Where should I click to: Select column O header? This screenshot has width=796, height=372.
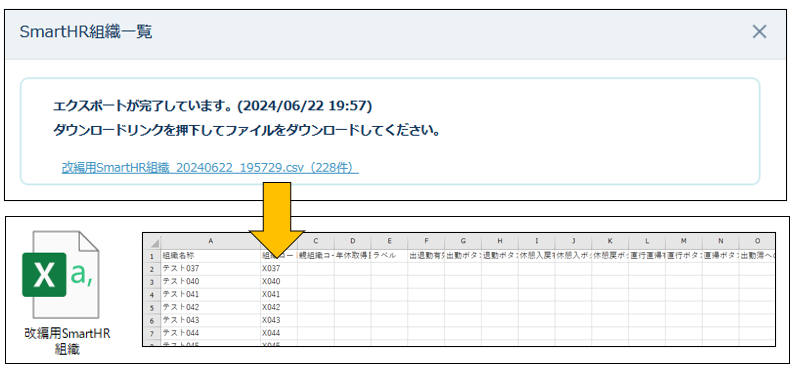click(x=757, y=242)
